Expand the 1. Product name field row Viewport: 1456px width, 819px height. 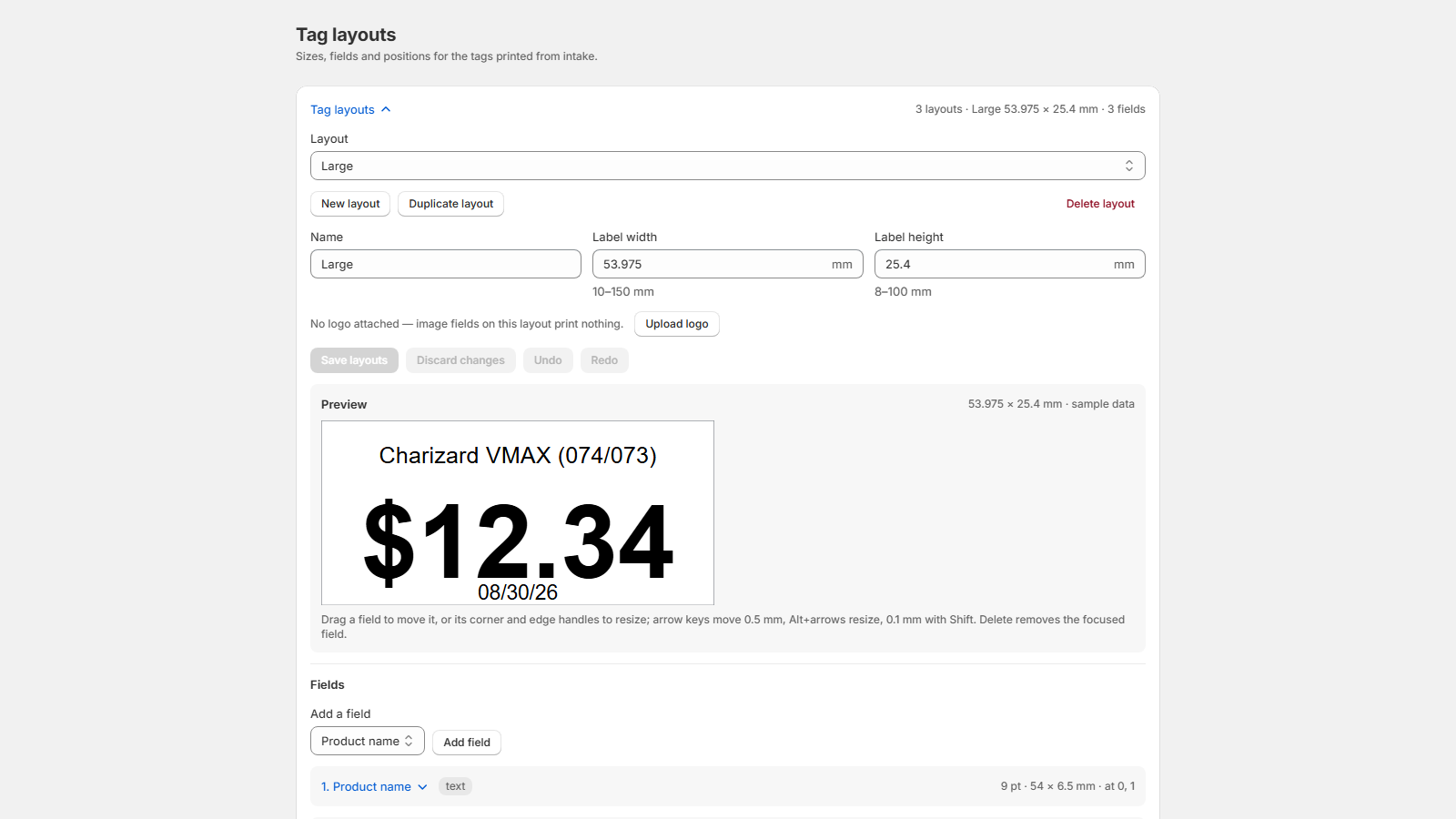pos(374,786)
